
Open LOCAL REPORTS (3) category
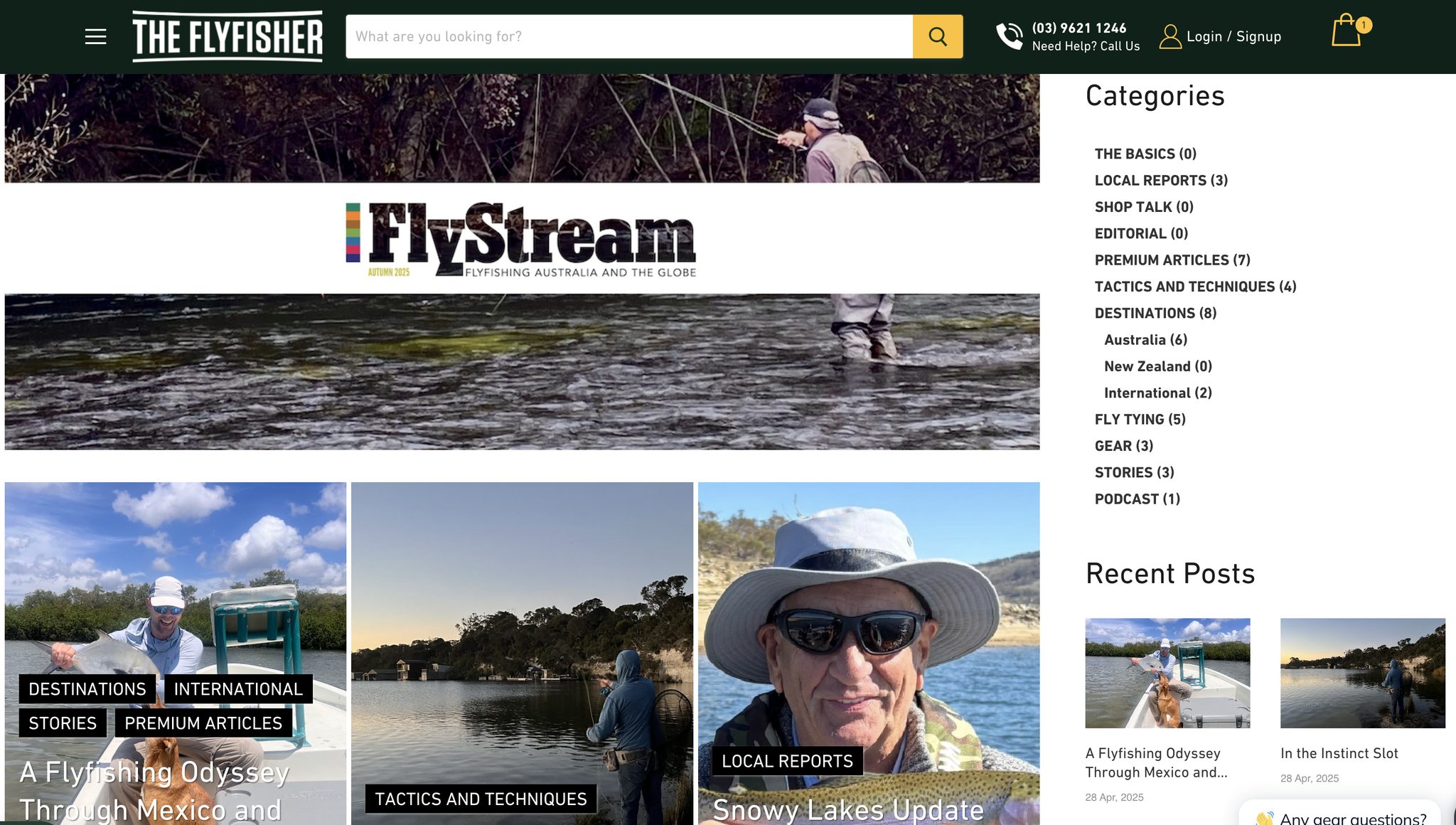(1161, 181)
